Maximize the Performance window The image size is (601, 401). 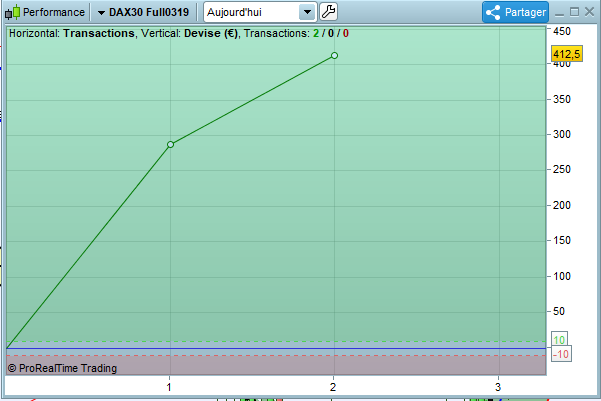(574, 12)
